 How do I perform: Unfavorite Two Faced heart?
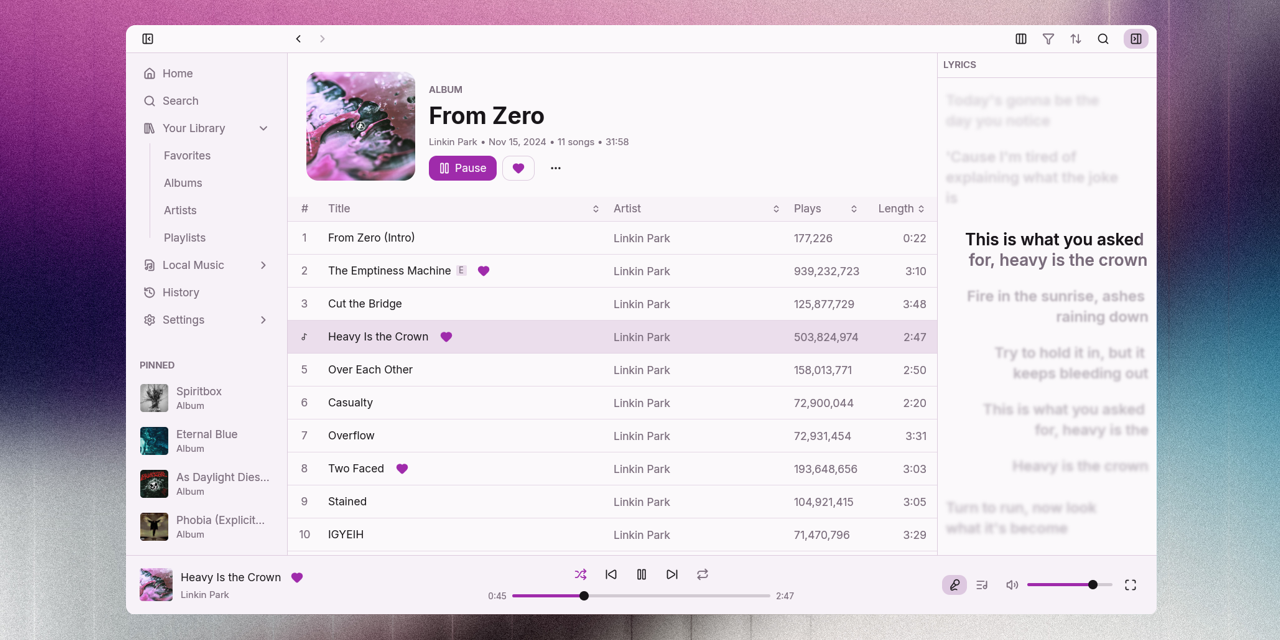tap(402, 469)
